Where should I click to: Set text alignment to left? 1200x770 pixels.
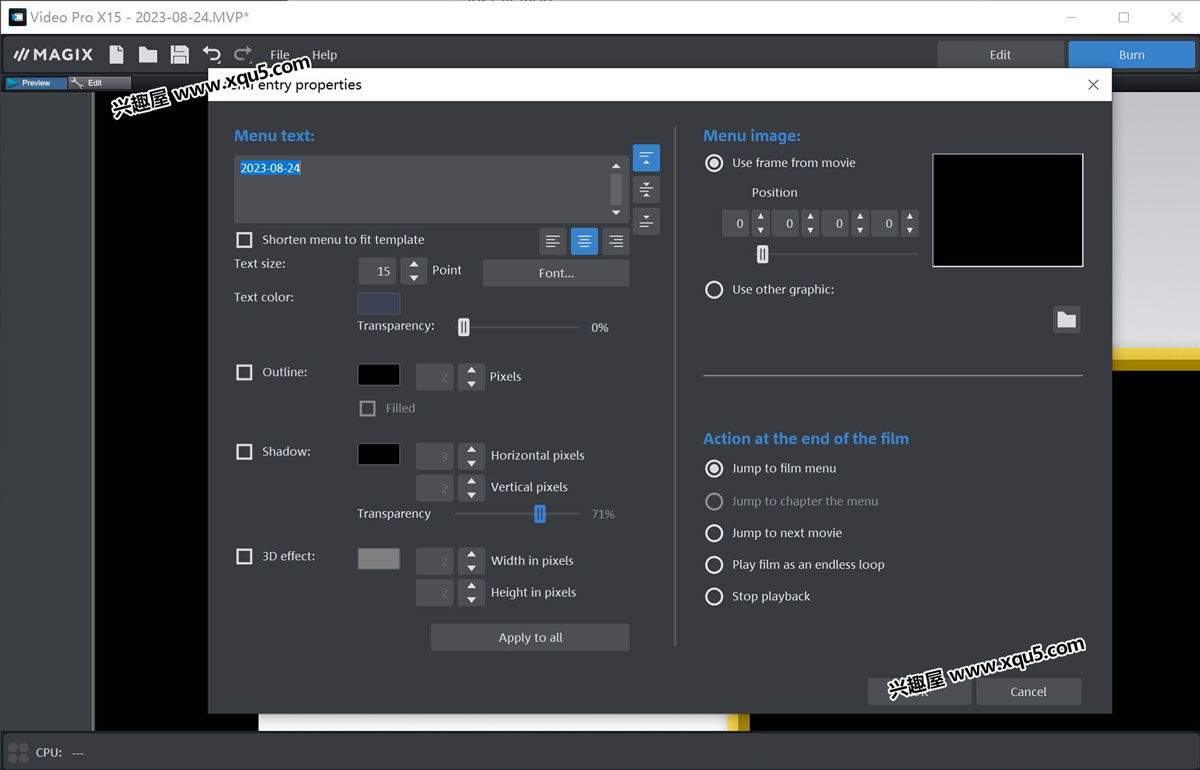552,241
